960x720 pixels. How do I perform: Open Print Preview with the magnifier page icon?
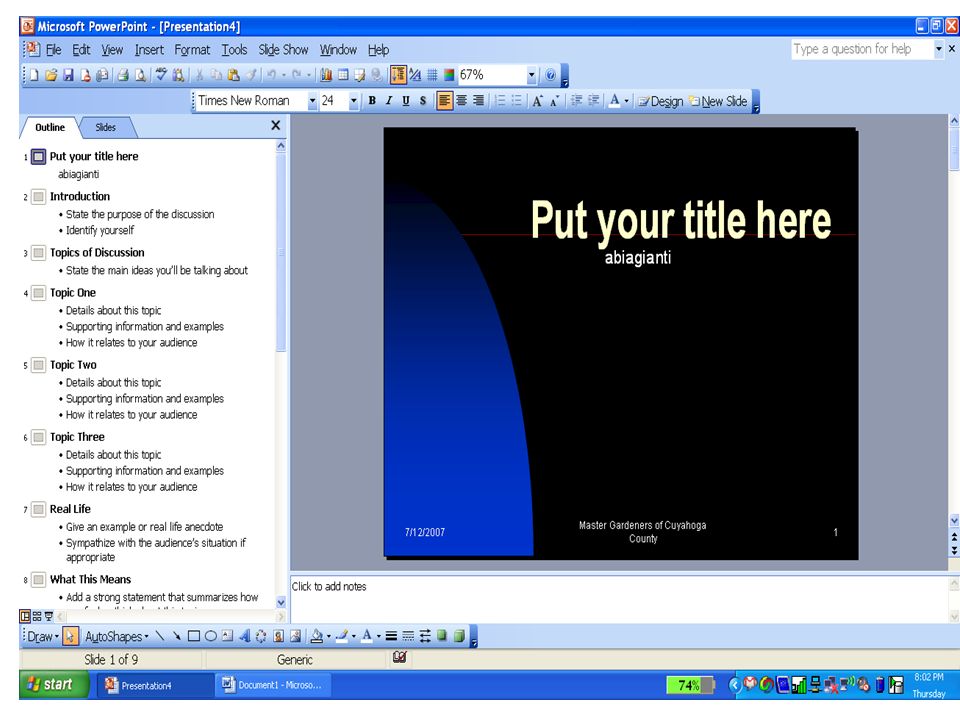pyautogui.click(x=140, y=75)
